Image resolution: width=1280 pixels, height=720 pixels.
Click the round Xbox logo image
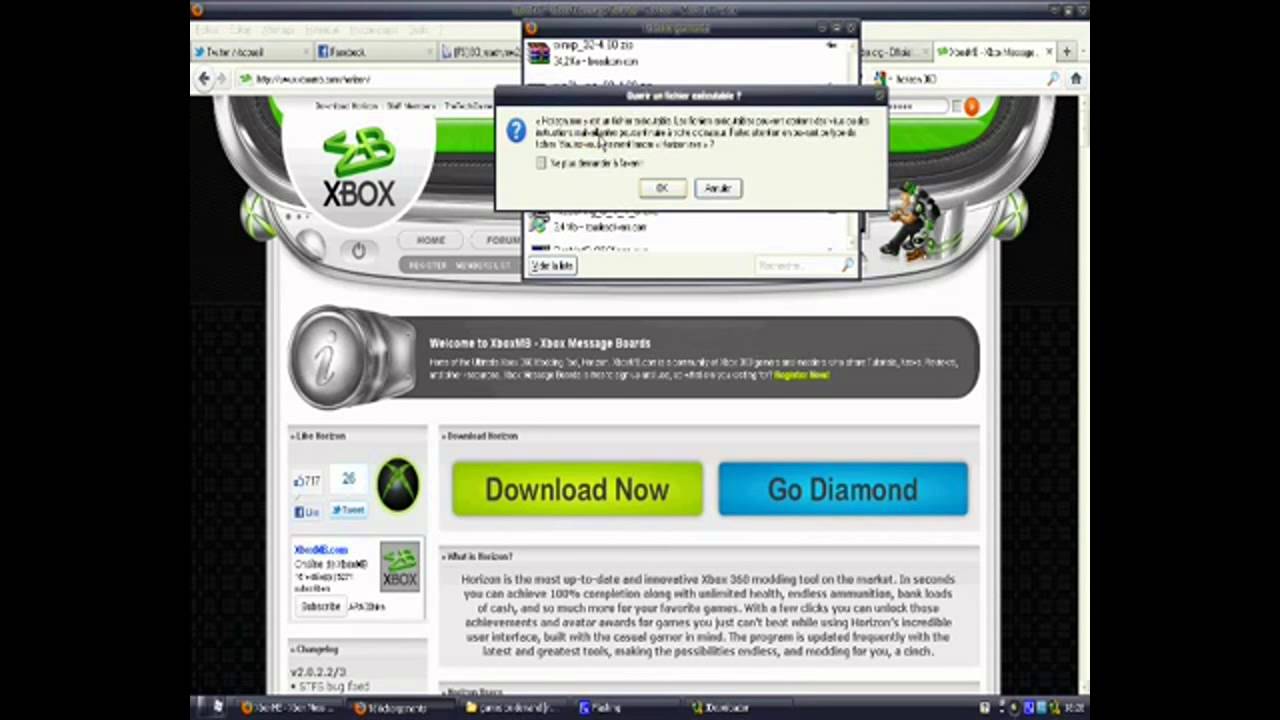398,485
